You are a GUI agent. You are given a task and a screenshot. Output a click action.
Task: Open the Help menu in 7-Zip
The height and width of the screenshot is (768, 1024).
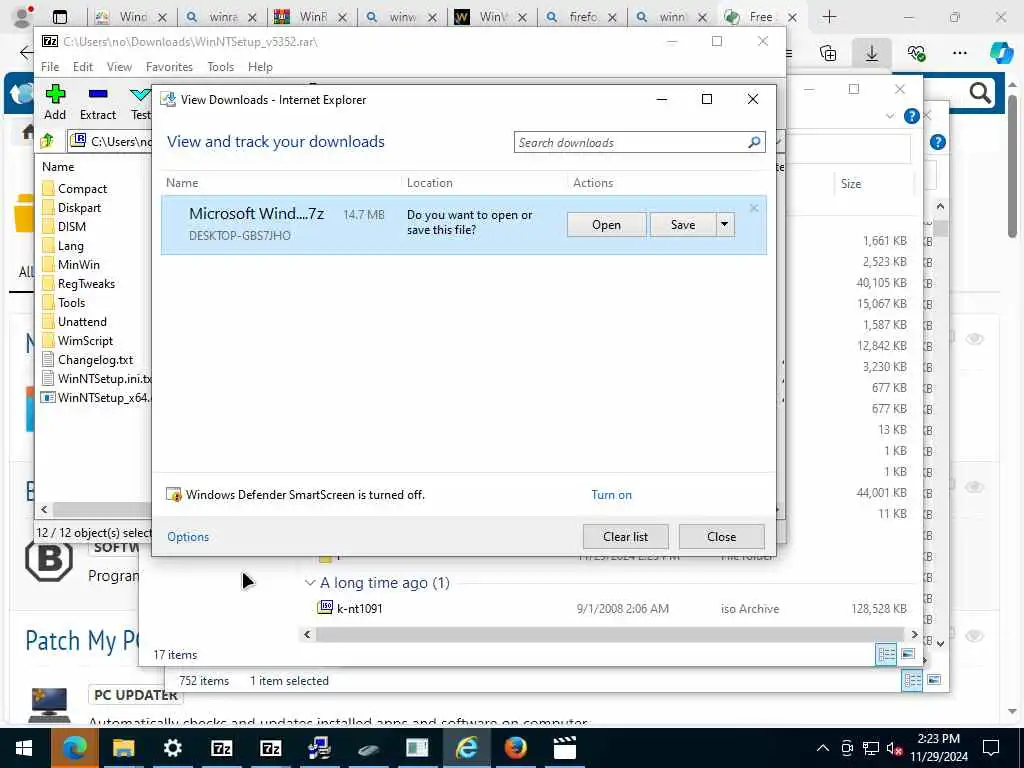260,67
